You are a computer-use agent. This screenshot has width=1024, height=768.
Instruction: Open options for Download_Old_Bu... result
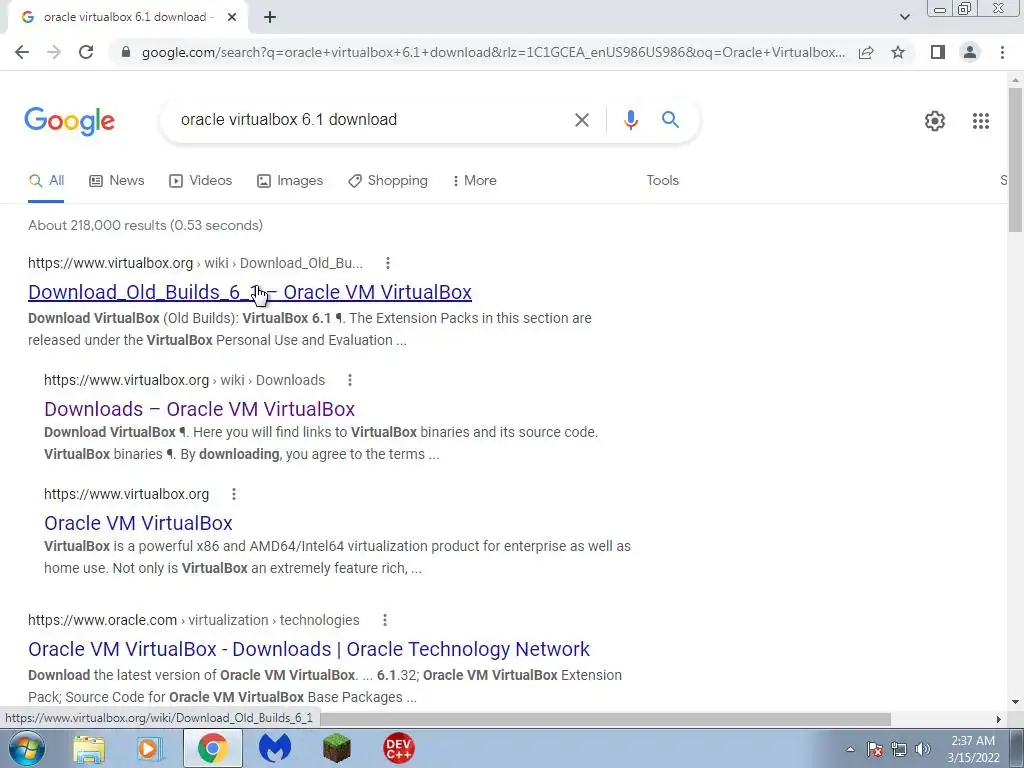tap(388, 263)
